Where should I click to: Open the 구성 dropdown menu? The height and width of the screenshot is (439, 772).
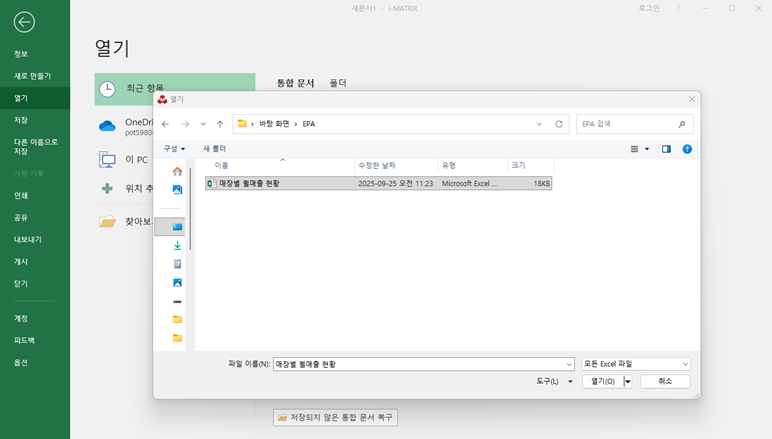(x=174, y=149)
